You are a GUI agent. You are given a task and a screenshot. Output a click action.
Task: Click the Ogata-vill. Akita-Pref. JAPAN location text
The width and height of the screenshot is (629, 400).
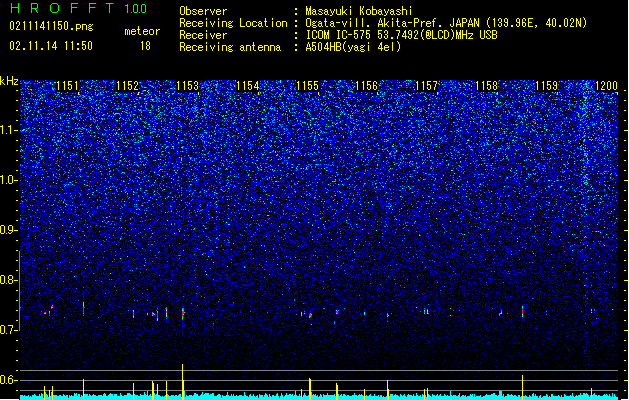(446, 23)
